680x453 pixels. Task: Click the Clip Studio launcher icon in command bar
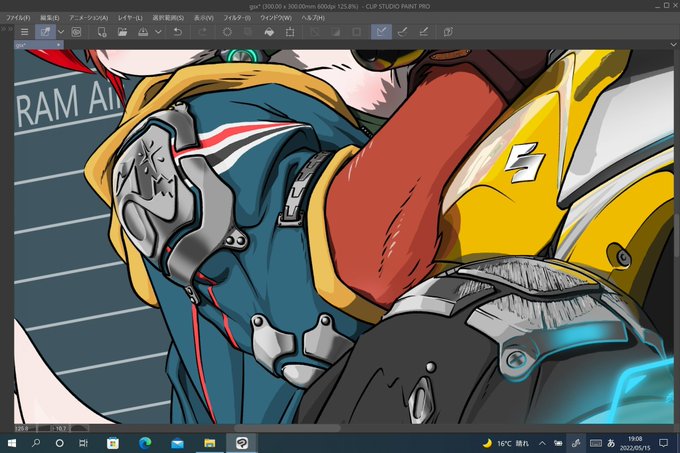[45, 32]
